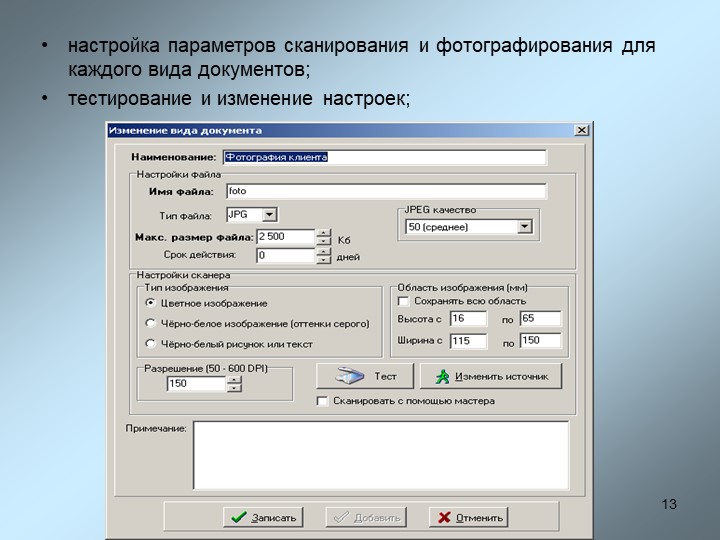Click the Изменение вида документа title bar
The height and width of the screenshot is (540, 720).
coord(349,130)
